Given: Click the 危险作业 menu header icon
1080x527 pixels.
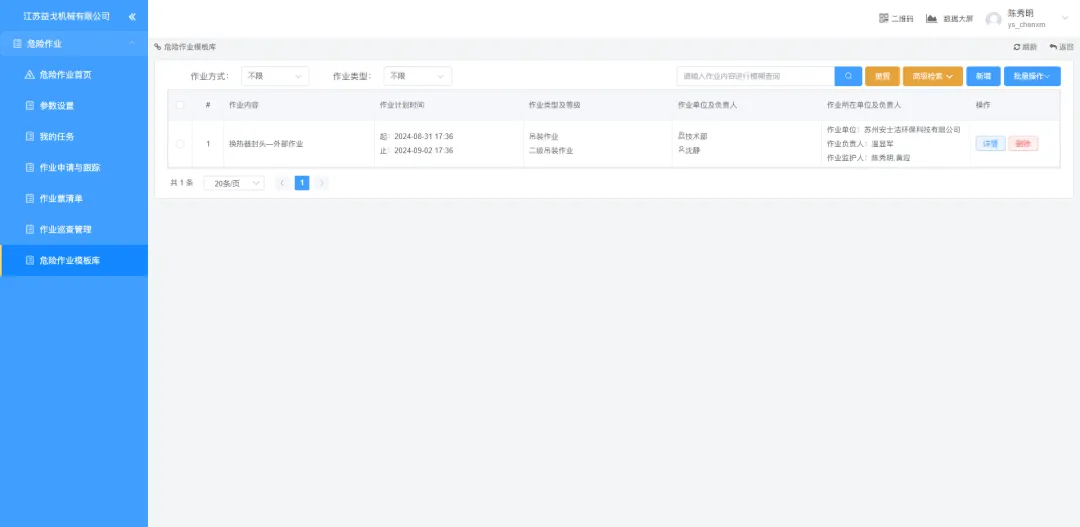Looking at the screenshot, I should 17,43.
